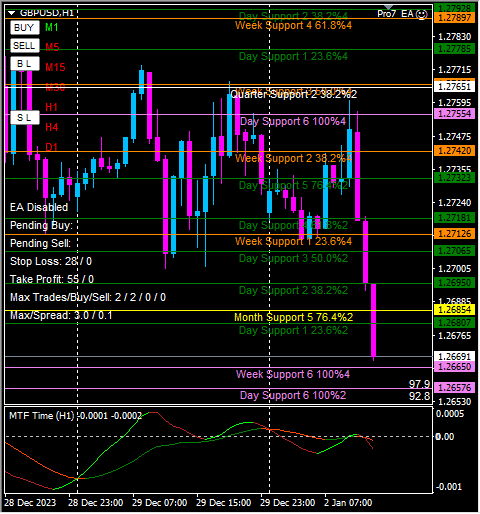Click the orange 1.27420 price tag

[x=454, y=151]
